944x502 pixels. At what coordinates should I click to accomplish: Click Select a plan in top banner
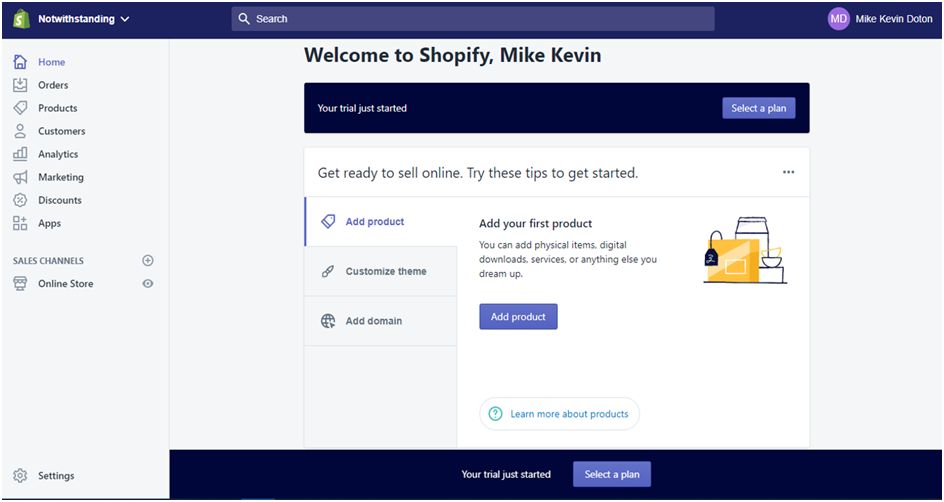coord(758,108)
